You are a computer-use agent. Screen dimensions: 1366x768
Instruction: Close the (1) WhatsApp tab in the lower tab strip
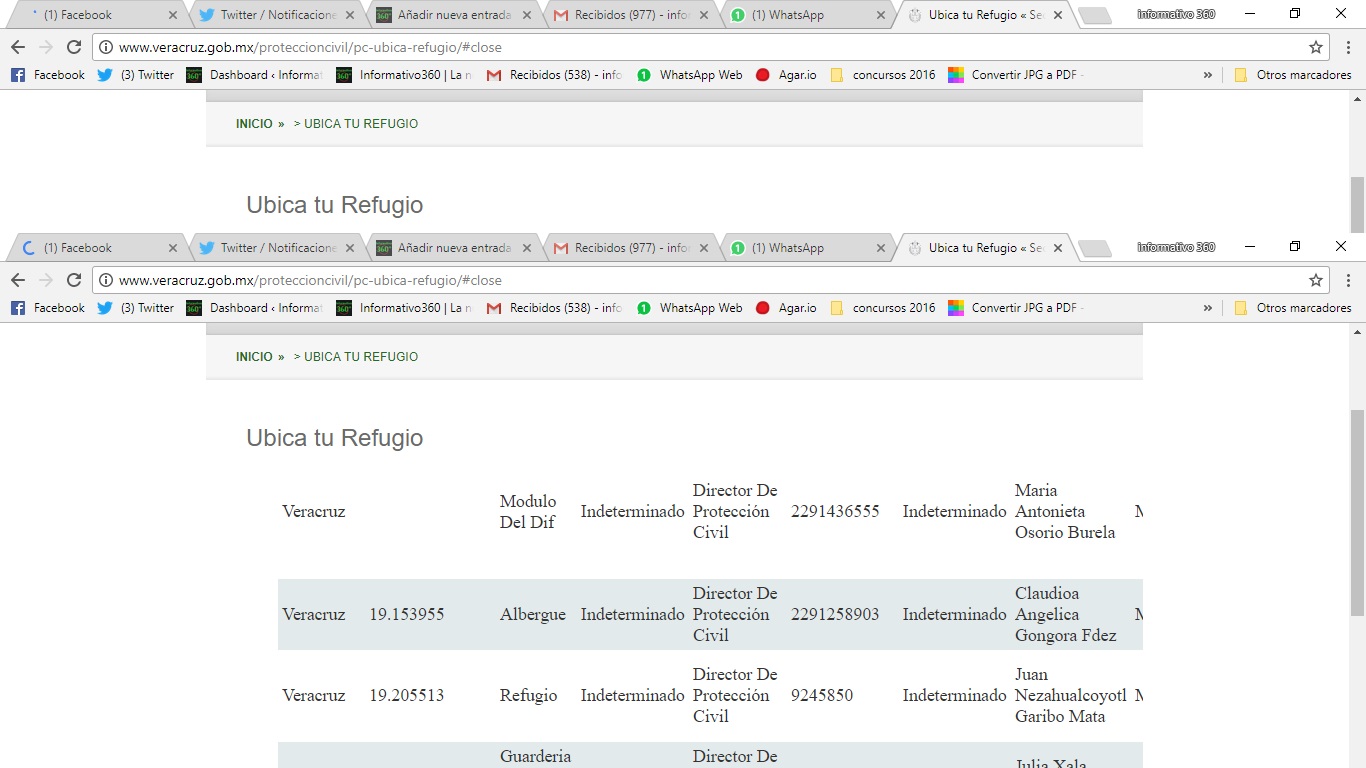click(x=881, y=248)
